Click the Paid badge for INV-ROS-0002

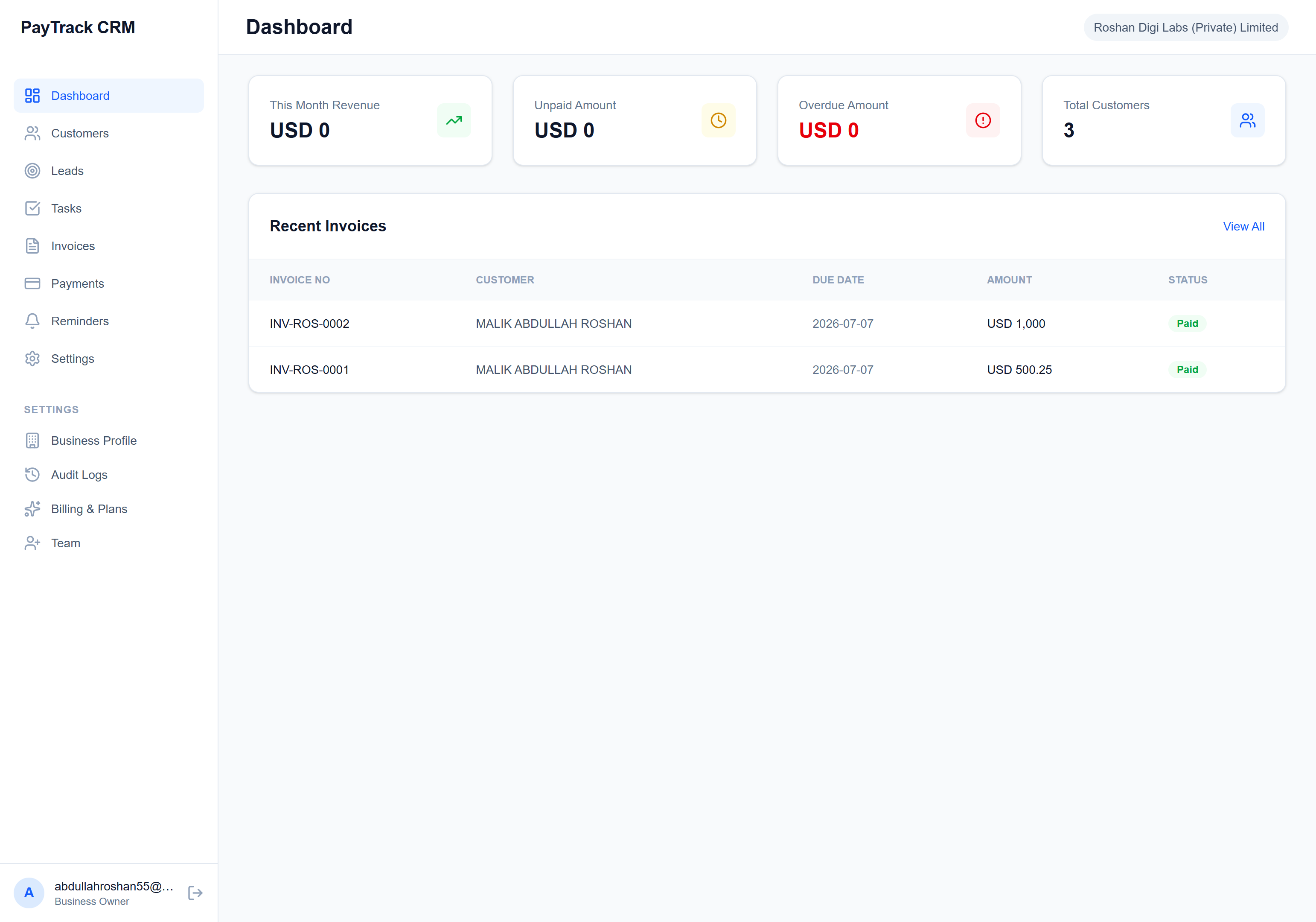click(x=1187, y=324)
